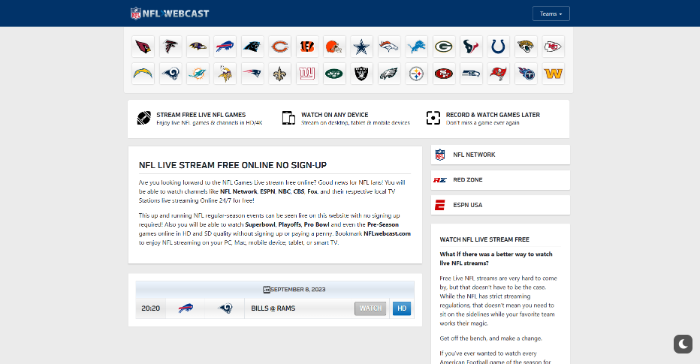Screen dimensions: 700x364
Task: Click the Bills logo in the game row
Action: (x=186, y=308)
